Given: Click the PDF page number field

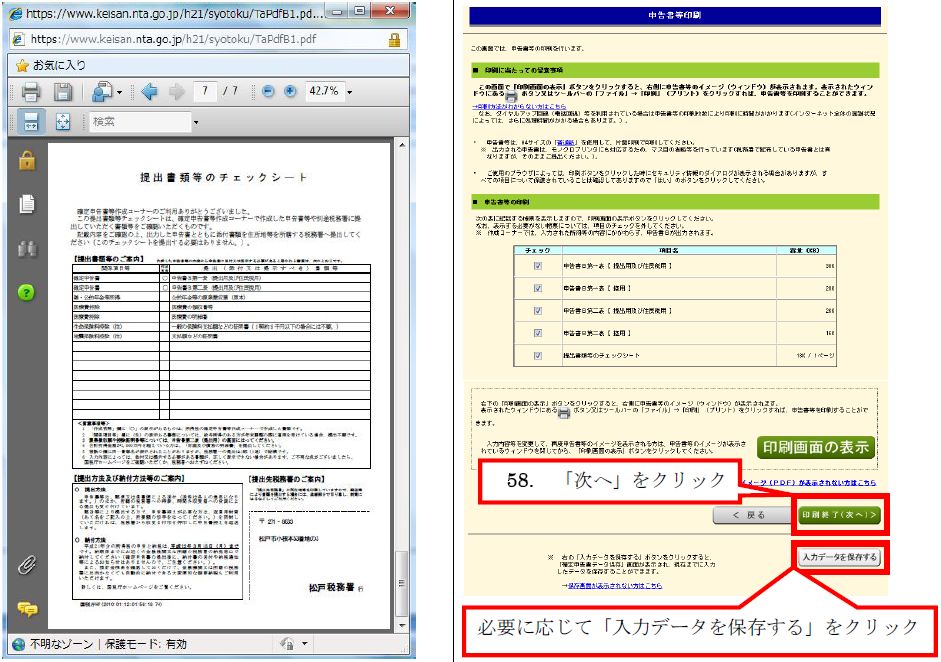Looking at the screenshot, I should coord(206,92).
